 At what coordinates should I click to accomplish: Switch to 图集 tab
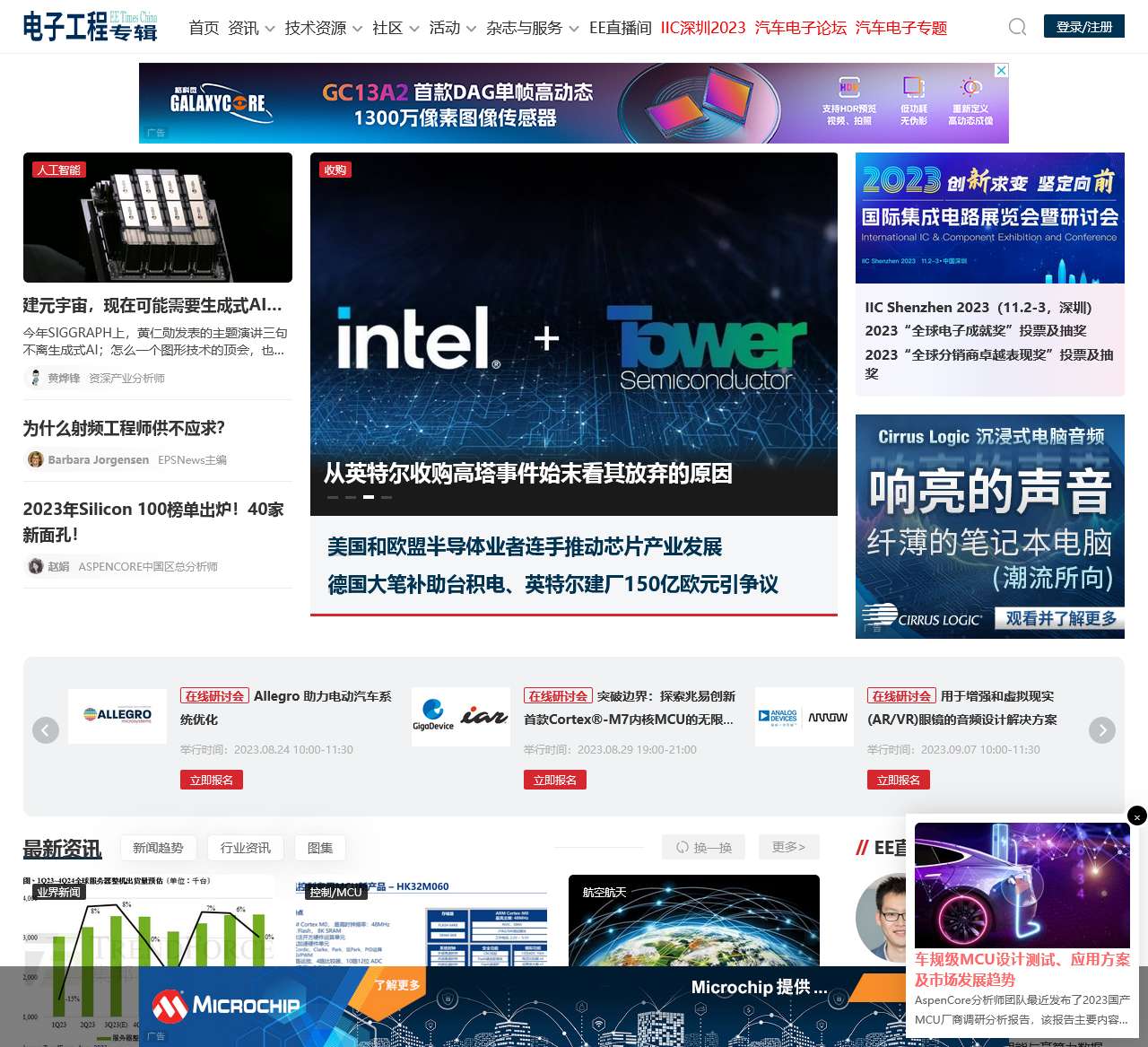tap(320, 848)
